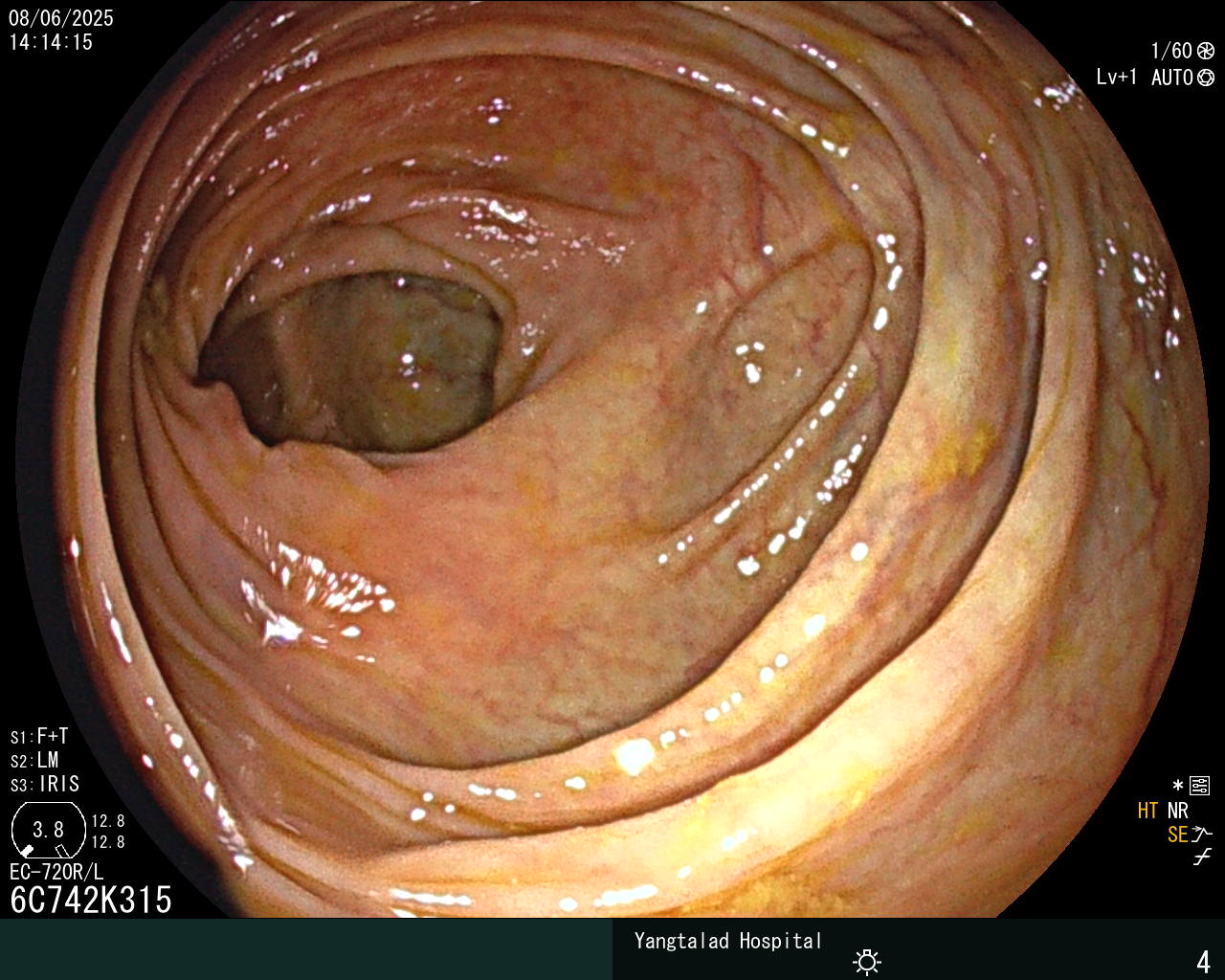
Task: Click the light source sun icon
Action: [x=867, y=961]
